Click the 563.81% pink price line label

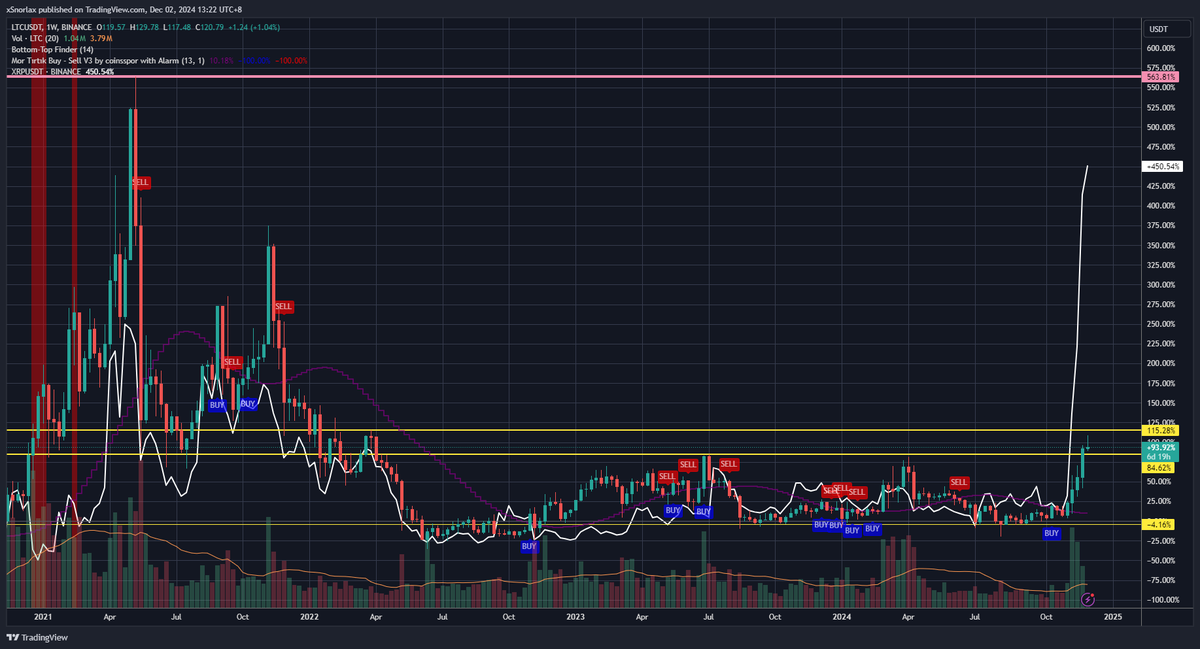pyautogui.click(x=1158, y=76)
